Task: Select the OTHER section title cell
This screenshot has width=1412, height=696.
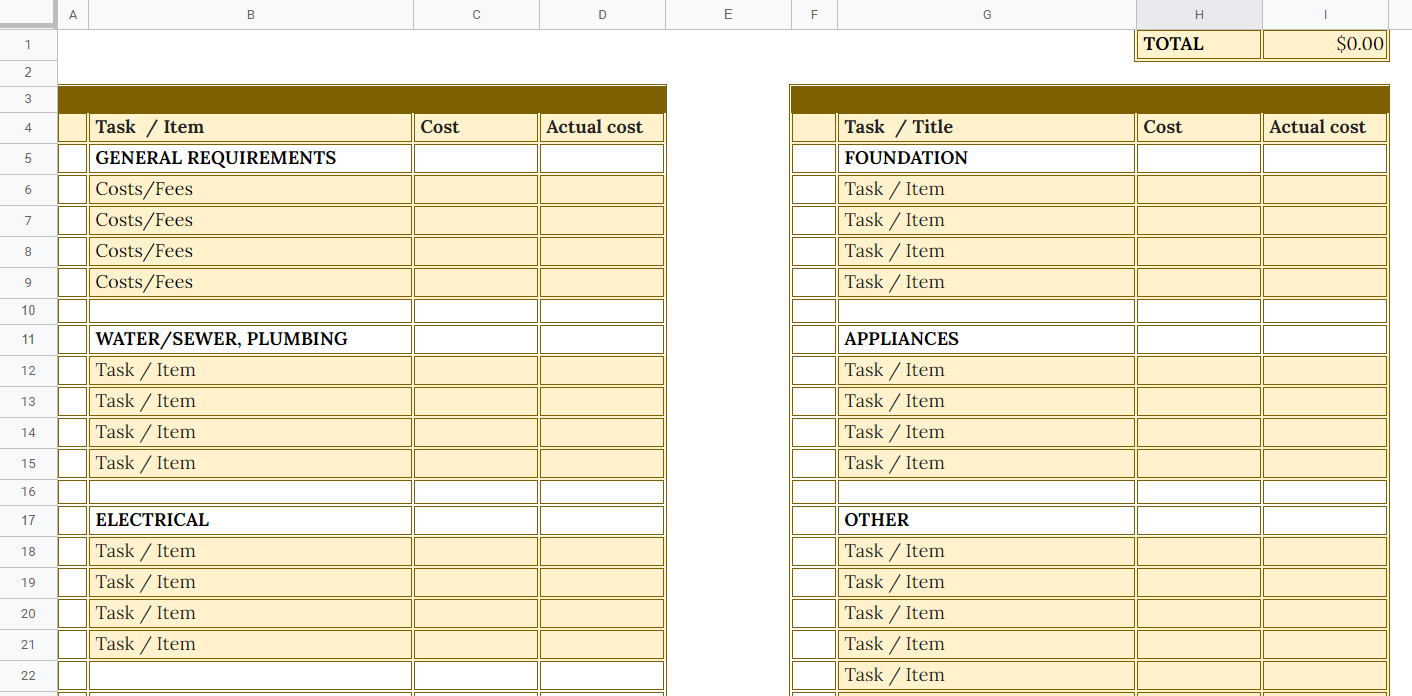Action: click(985, 519)
